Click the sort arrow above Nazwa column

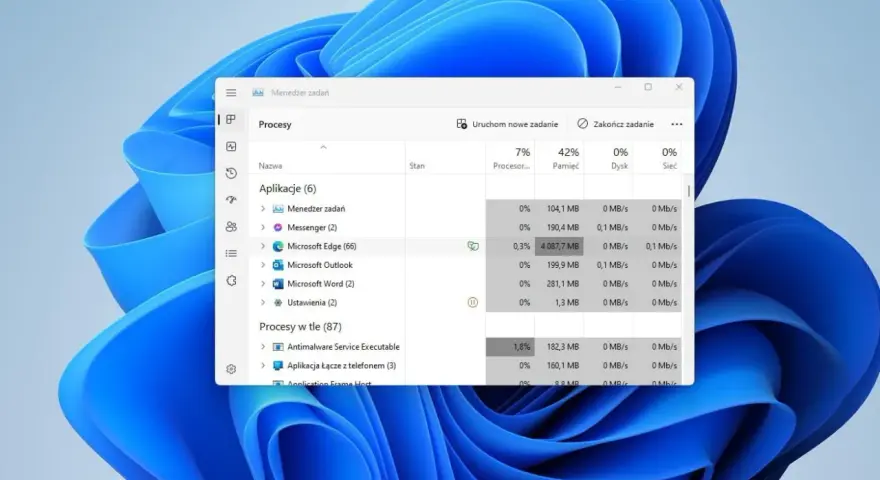tap(323, 147)
